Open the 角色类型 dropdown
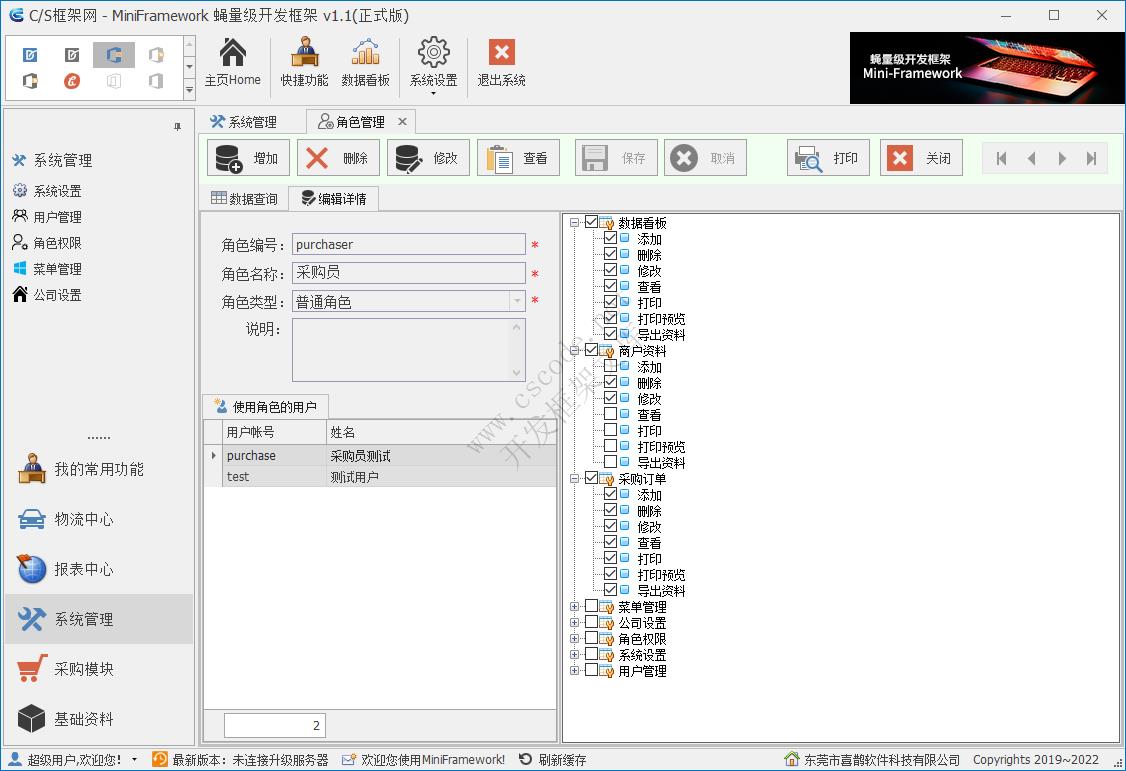Screen dimensions: 1126x771 click(518, 301)
